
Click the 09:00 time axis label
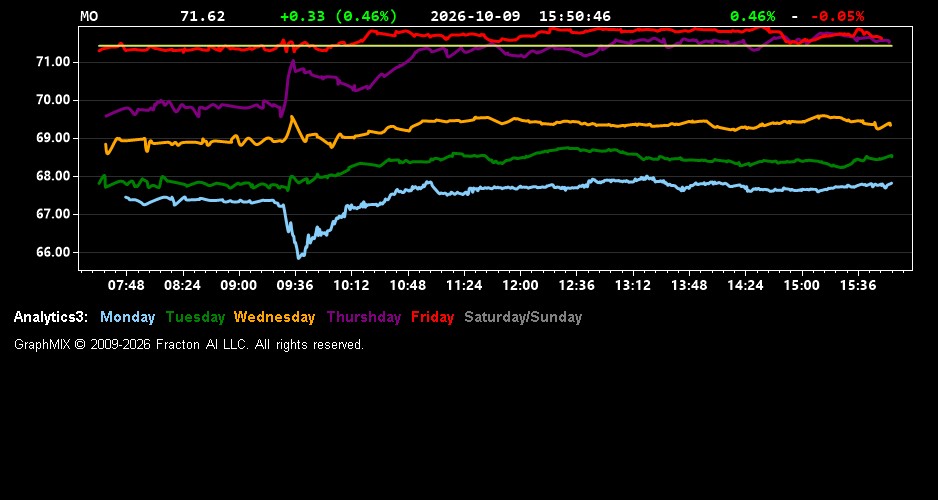[239, 285]
